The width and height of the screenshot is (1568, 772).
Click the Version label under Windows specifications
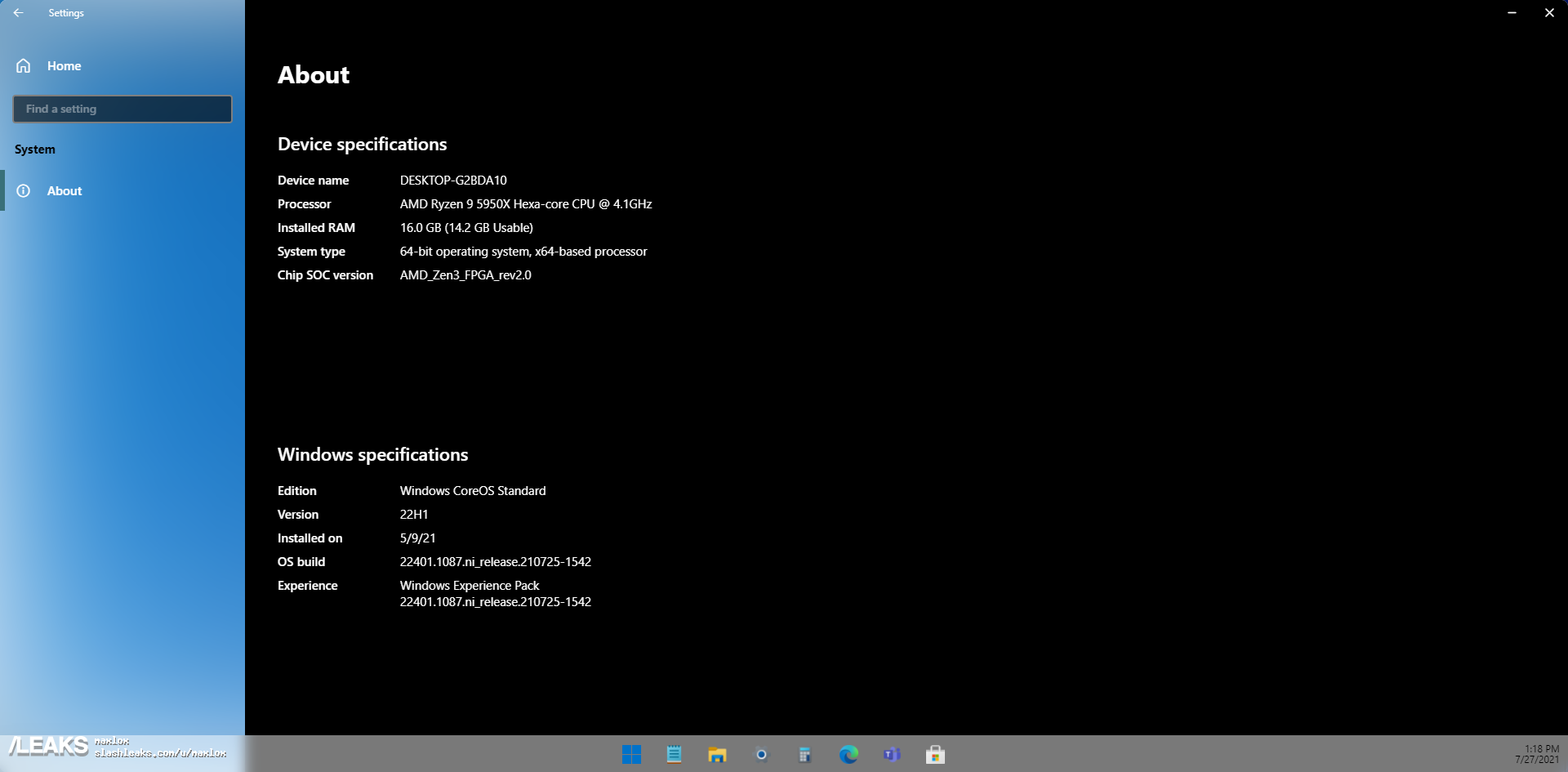[298, 515]
